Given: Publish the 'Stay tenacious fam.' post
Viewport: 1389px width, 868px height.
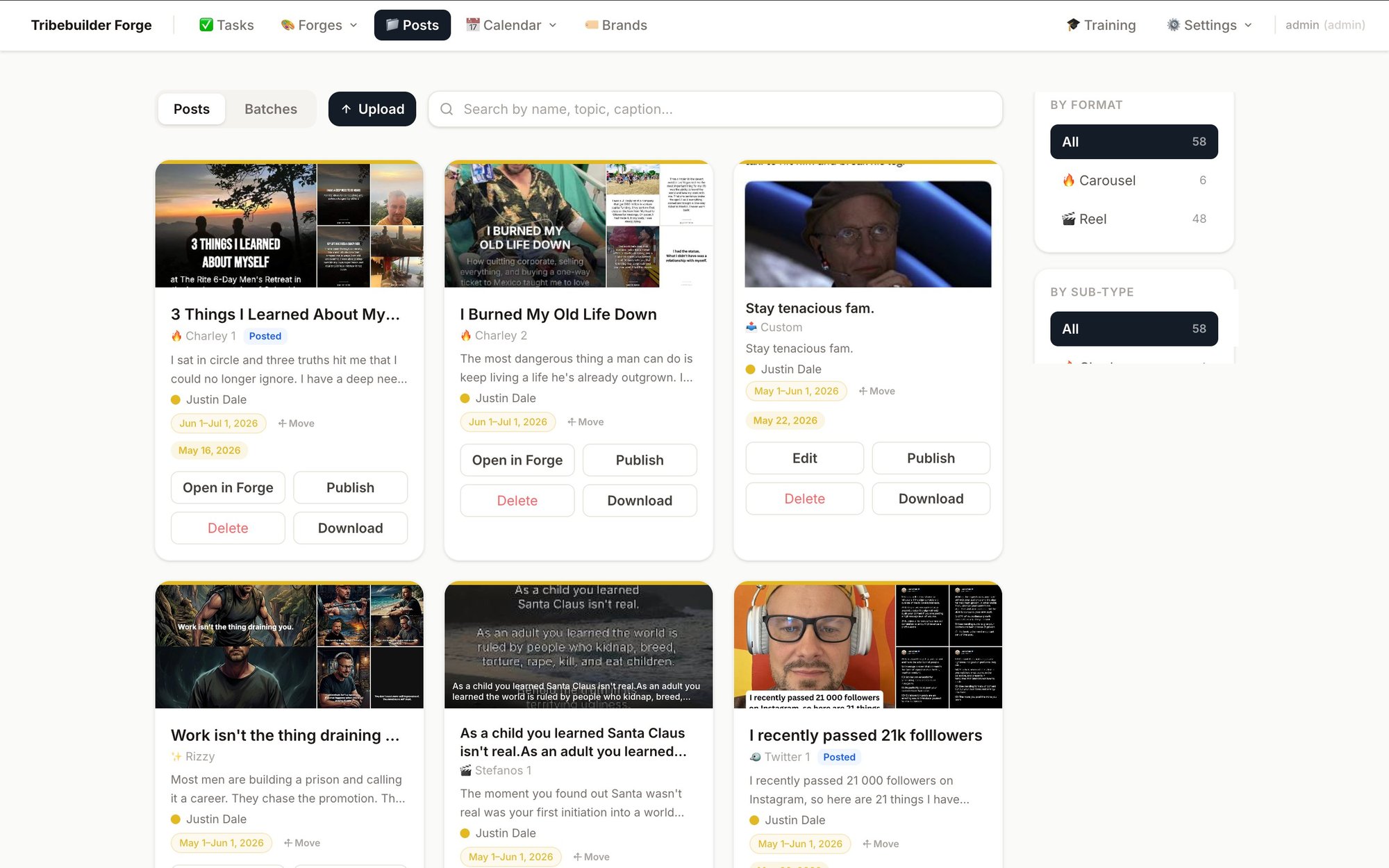Looking at the screenshot, I should pyautogui.click(x=931, y=458).
